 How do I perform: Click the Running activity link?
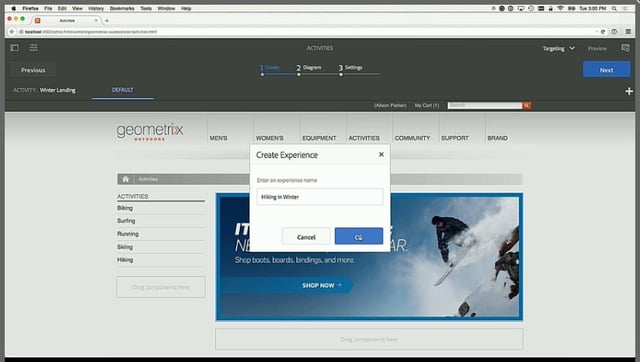coord(128,233)
